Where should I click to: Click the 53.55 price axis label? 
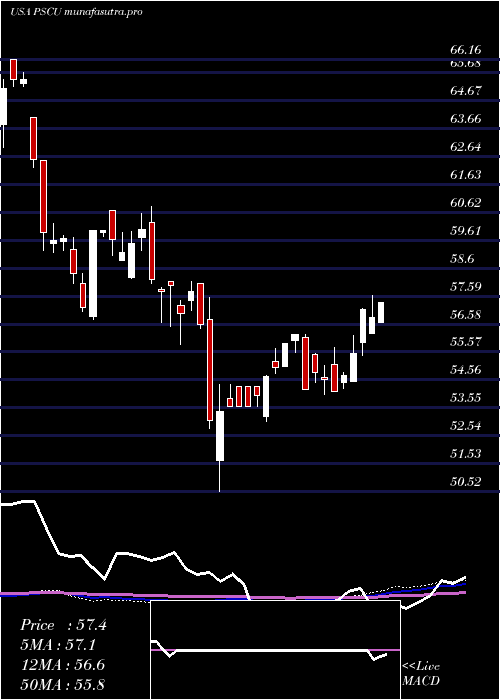coord(465,398)
